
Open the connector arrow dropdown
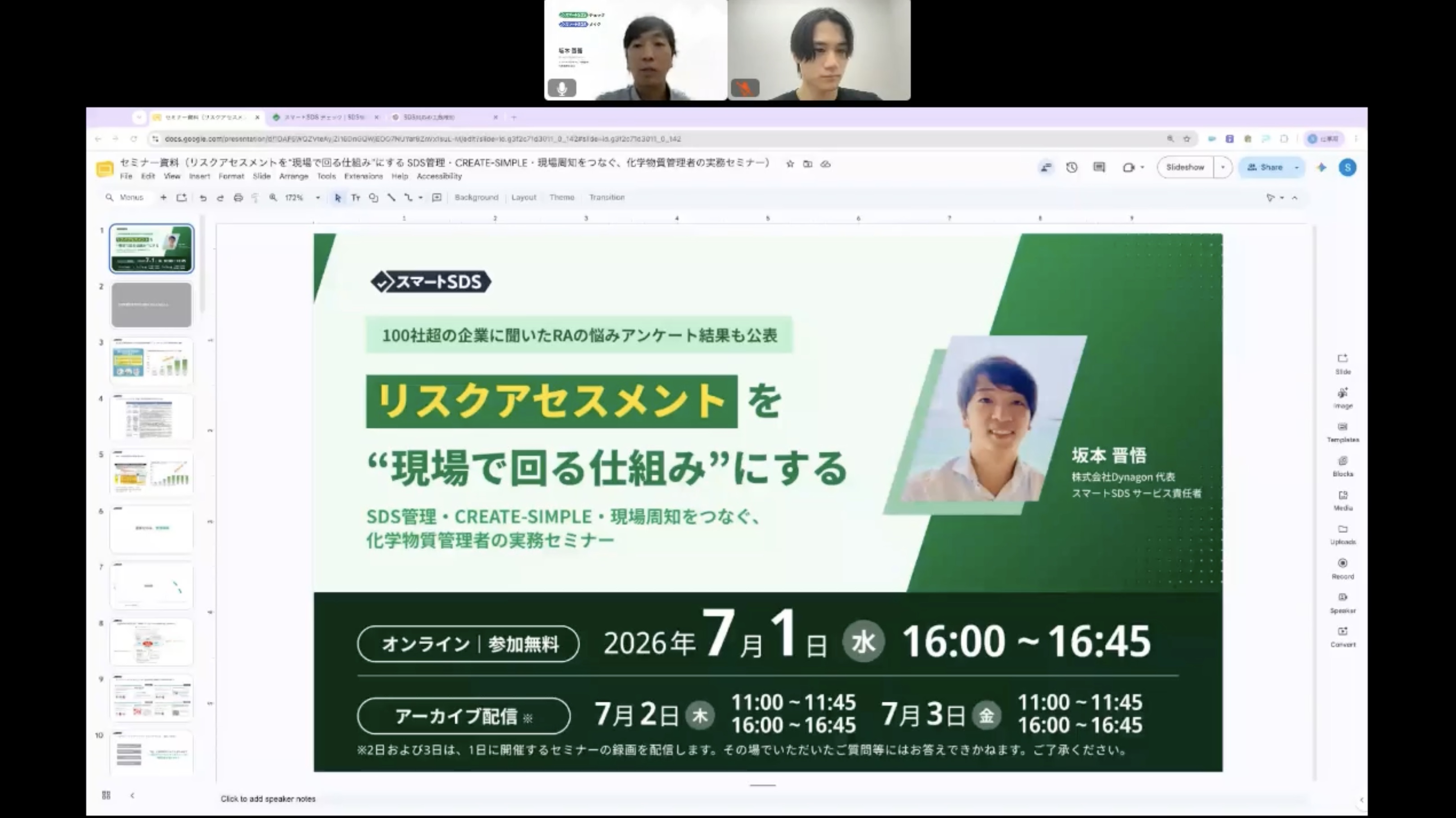click(421, 197)
